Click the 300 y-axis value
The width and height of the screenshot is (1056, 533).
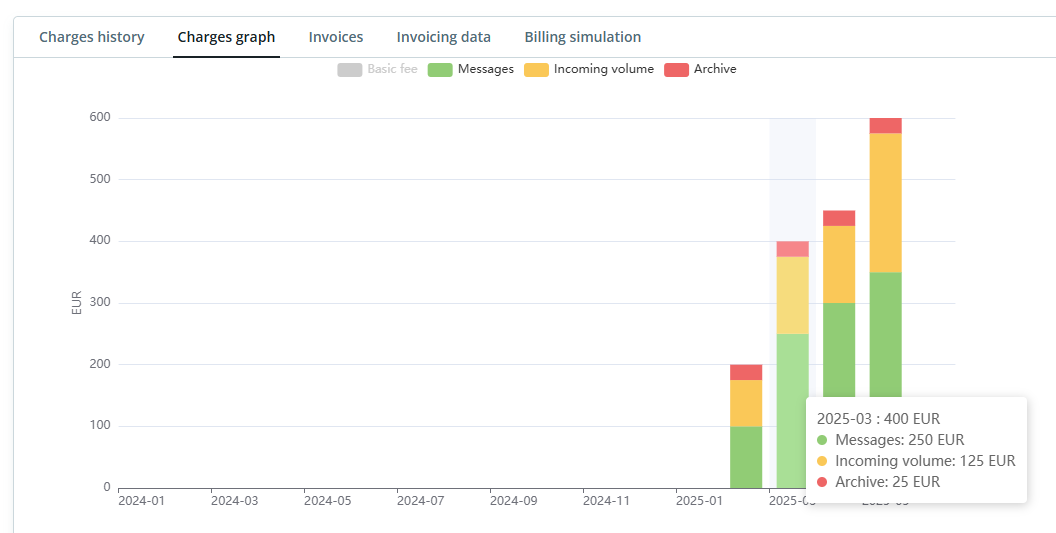coord(100,303)
